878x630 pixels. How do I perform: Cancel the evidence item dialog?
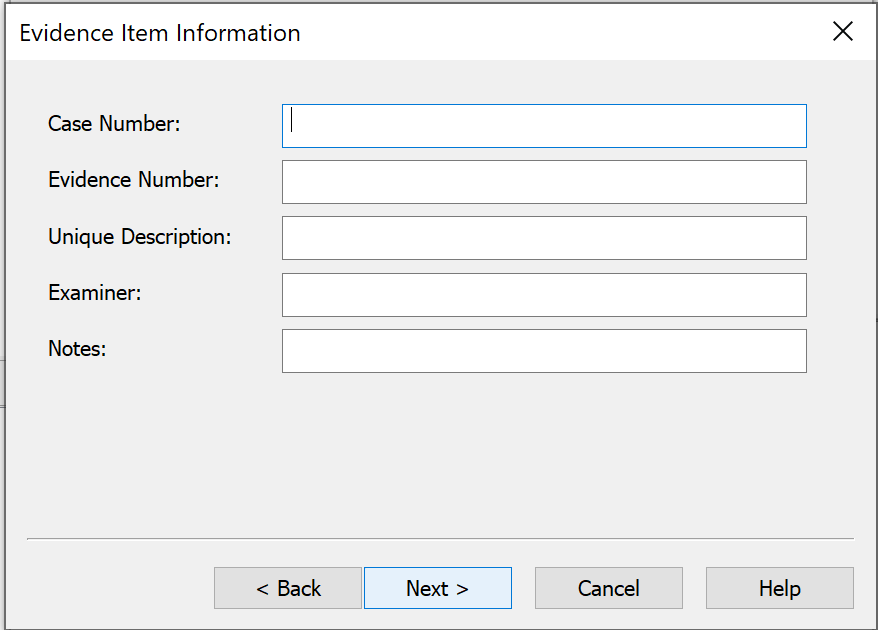[608, 588]
